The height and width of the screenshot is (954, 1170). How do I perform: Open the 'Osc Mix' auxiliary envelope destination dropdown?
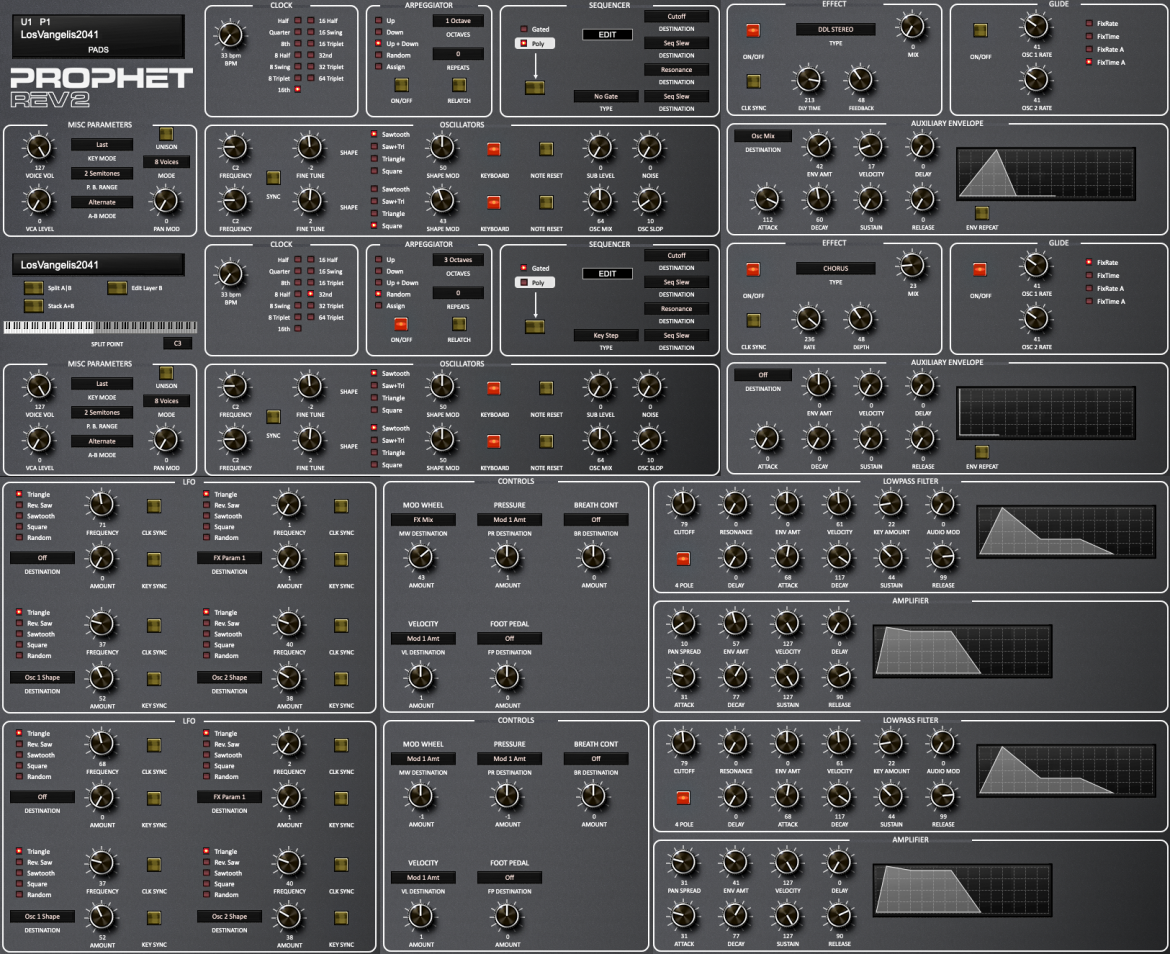763,136
